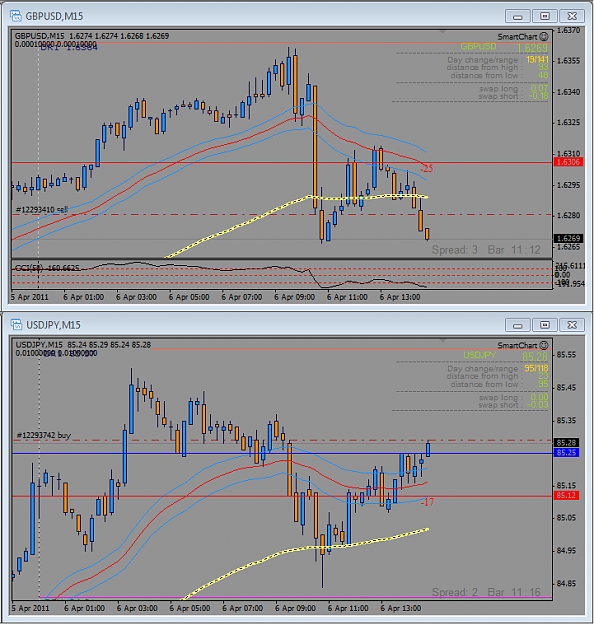Click the chart shift triangle marker on GBPUSD chart
Screen dimensions: 594x625
443,31
